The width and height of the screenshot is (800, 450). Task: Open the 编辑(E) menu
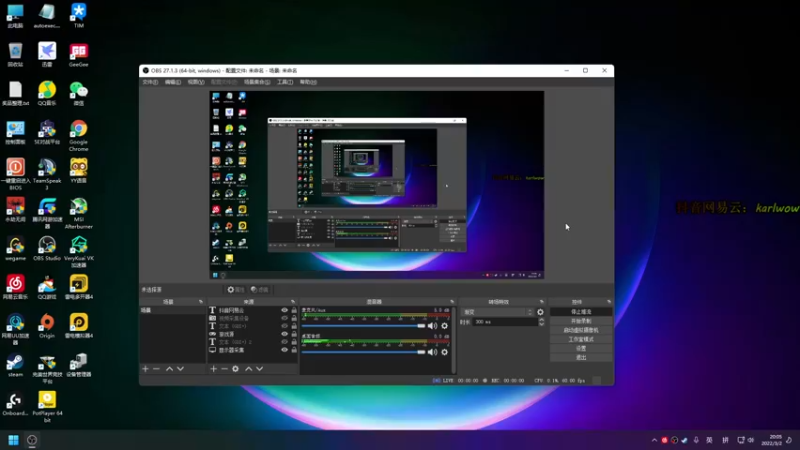click(x=172, y=82)
